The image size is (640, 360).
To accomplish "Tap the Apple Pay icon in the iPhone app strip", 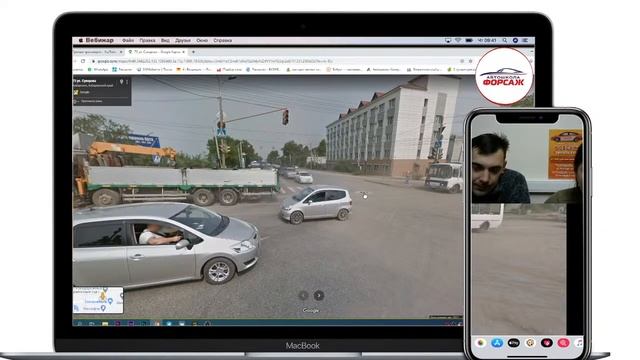I will [513, 343].
